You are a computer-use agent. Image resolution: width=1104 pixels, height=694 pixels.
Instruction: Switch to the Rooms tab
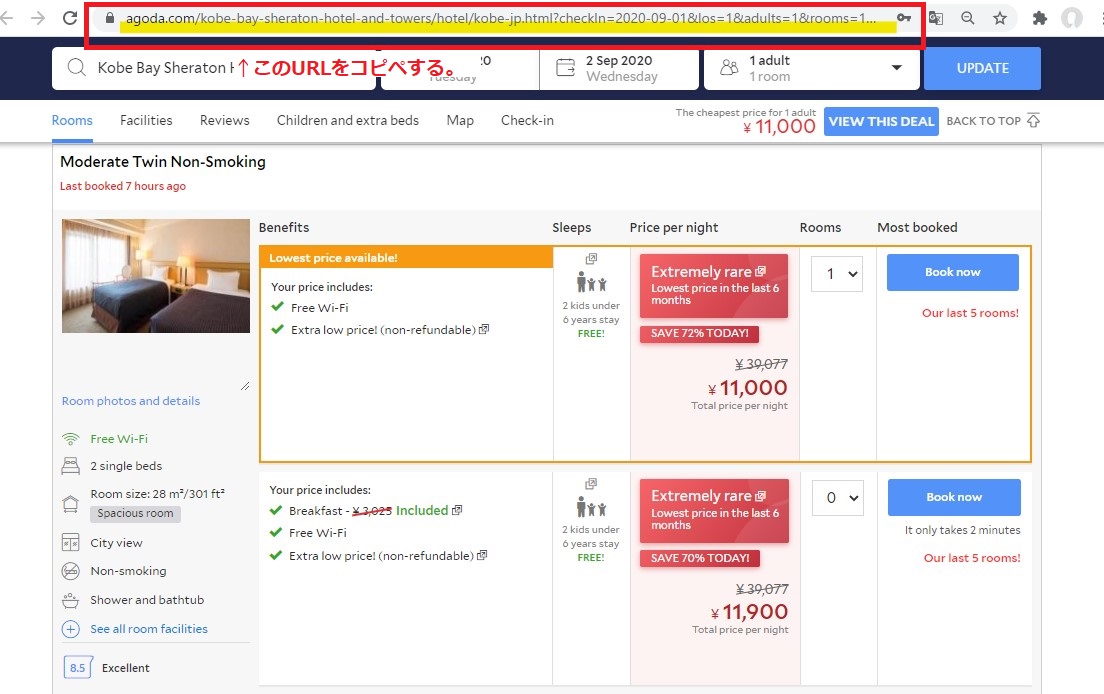click(x=72, y=120)
